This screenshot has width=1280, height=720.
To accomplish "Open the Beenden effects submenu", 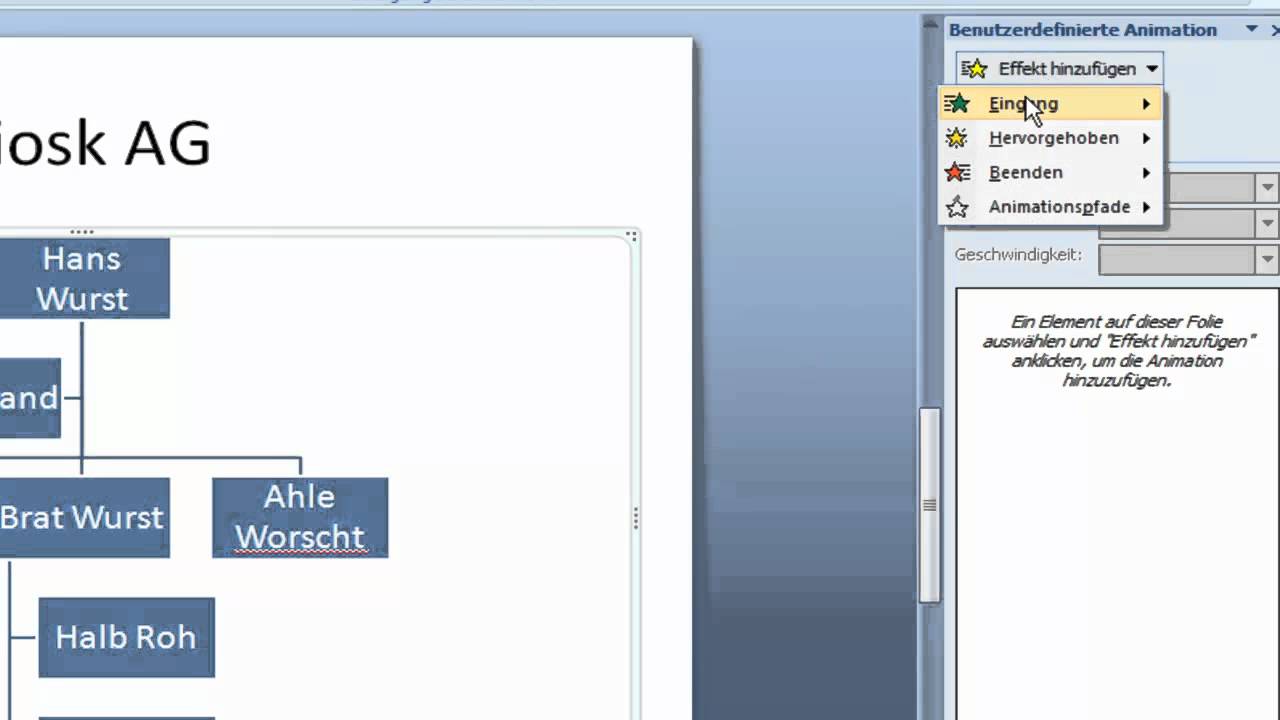I will (1051, 172).
